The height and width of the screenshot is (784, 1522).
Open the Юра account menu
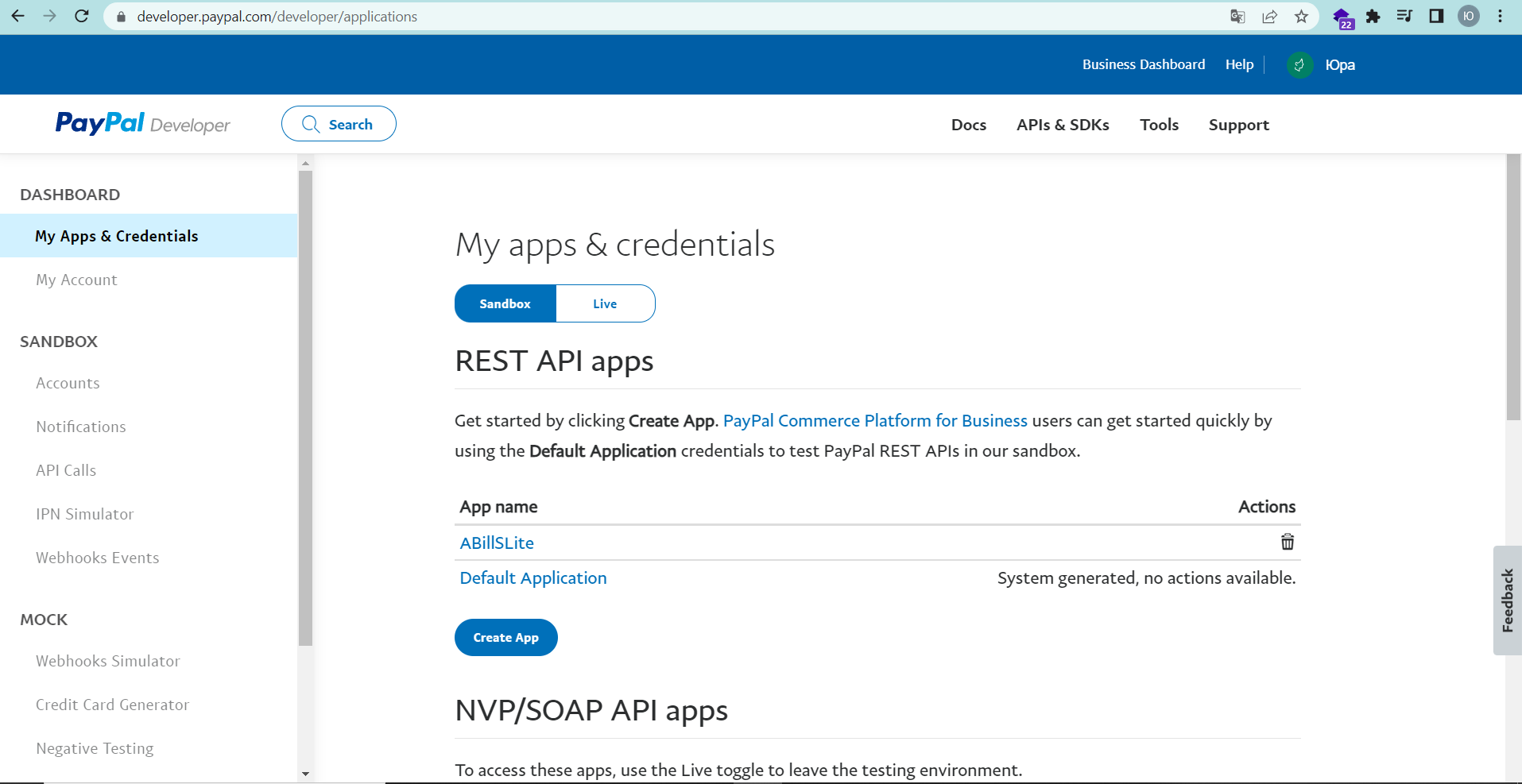pos(1340,65)
